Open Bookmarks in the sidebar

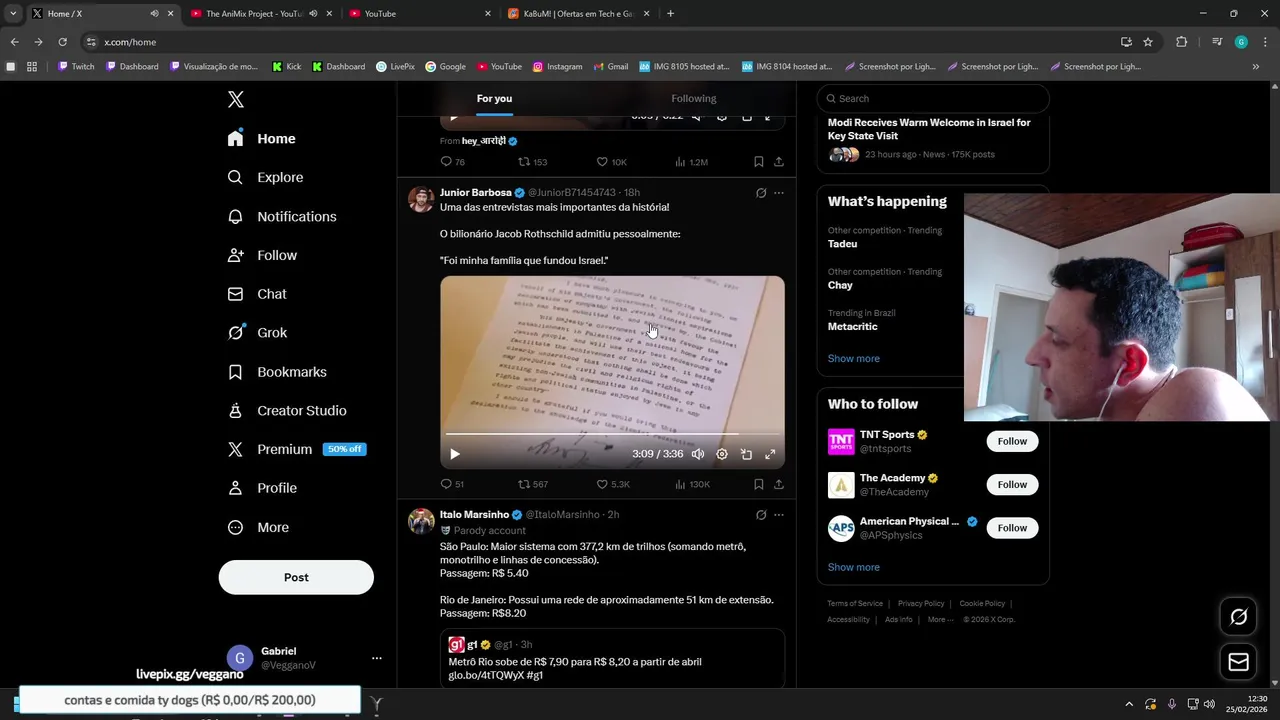[x=277, y=372]
